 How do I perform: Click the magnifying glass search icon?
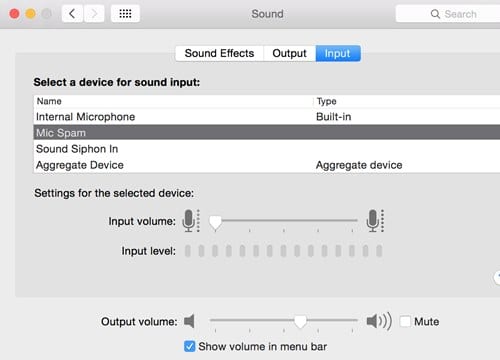point(435,14)
